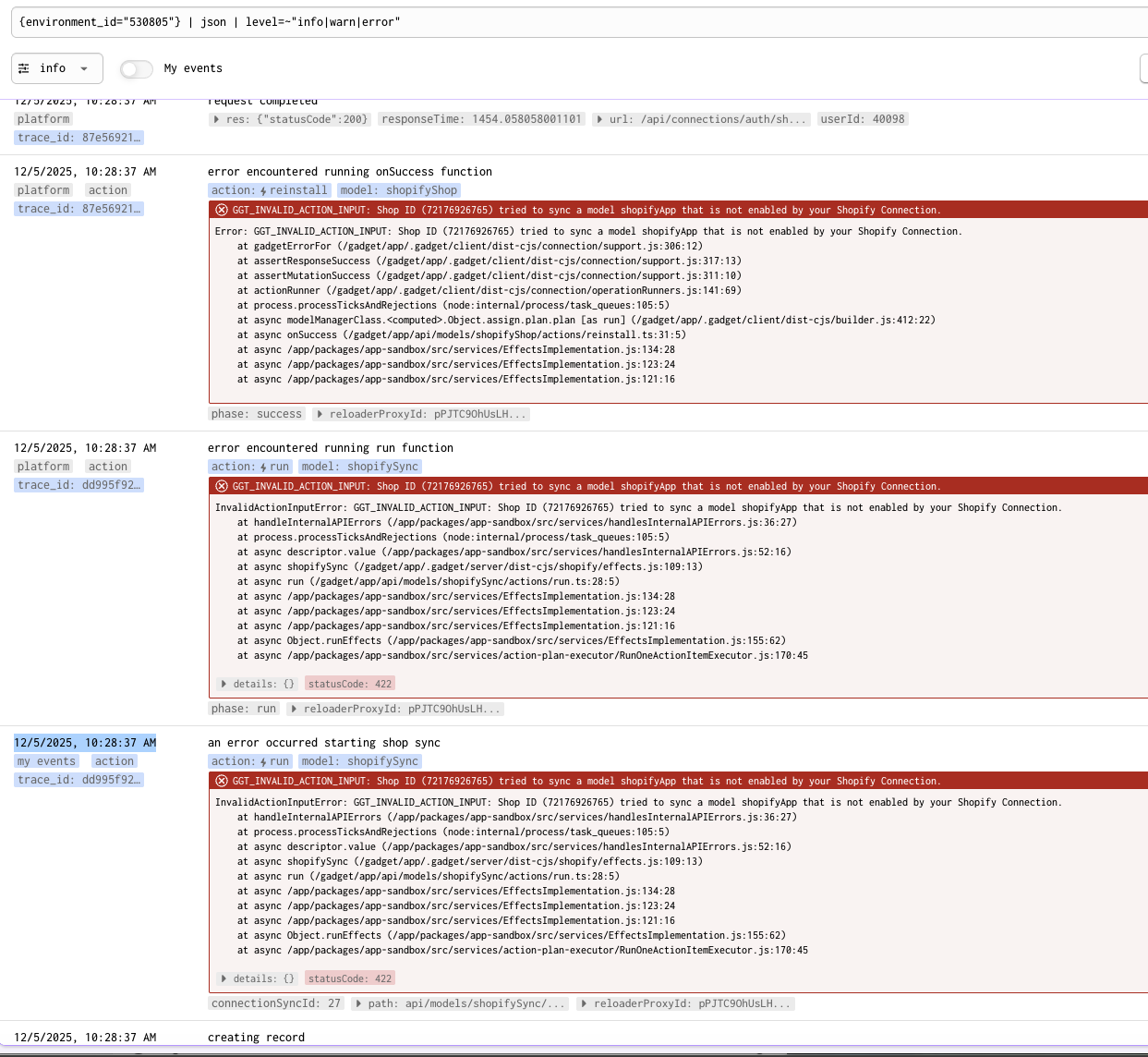This screenshot has height=1057, width=1148.
Task: Click timestamp of the creating record entry
Action: click(85, 1038)
